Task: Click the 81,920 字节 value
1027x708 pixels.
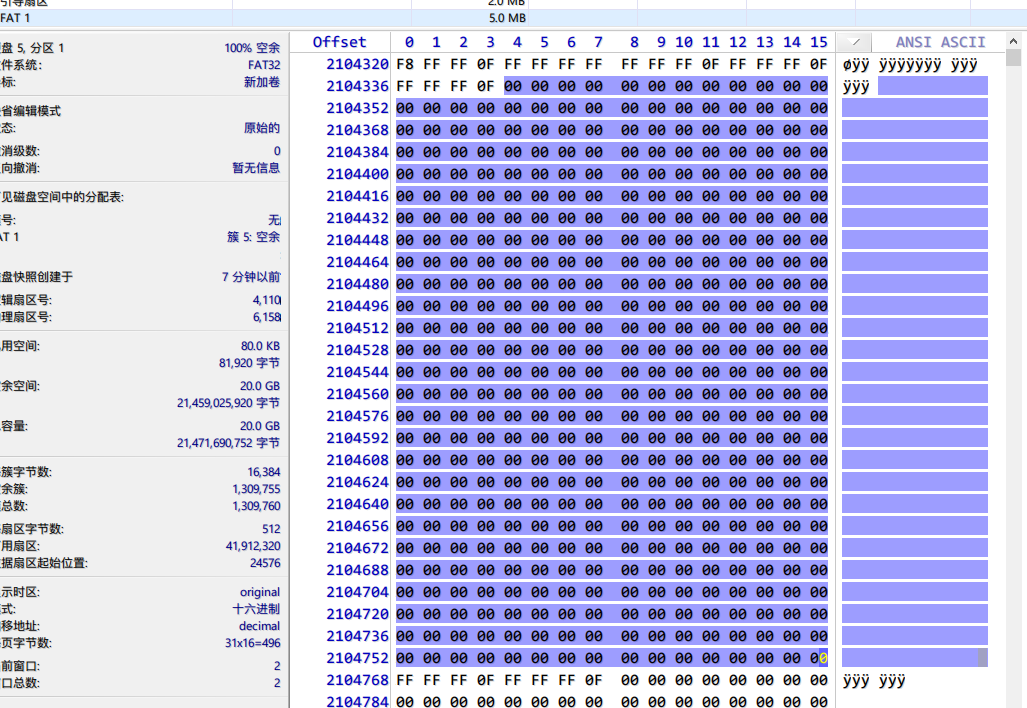Action: tap(250, 363)
